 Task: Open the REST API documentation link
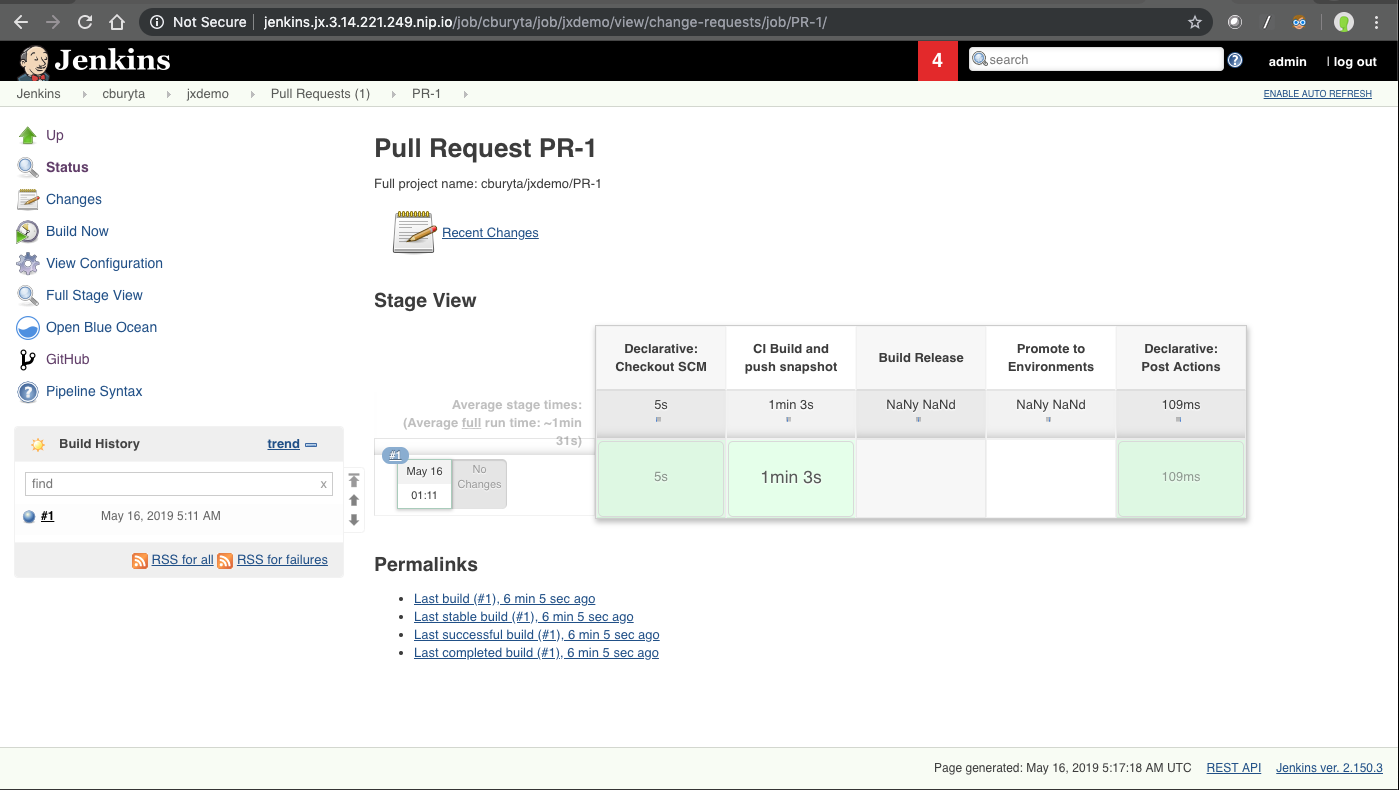(1233, 767)
